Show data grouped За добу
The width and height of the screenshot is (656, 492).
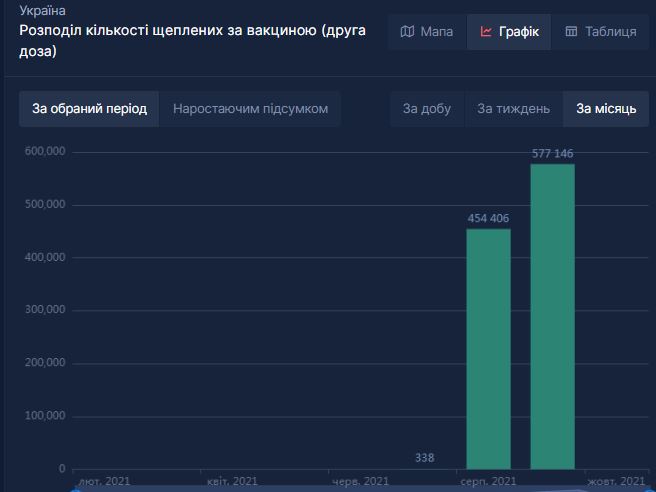click(427, 109)
